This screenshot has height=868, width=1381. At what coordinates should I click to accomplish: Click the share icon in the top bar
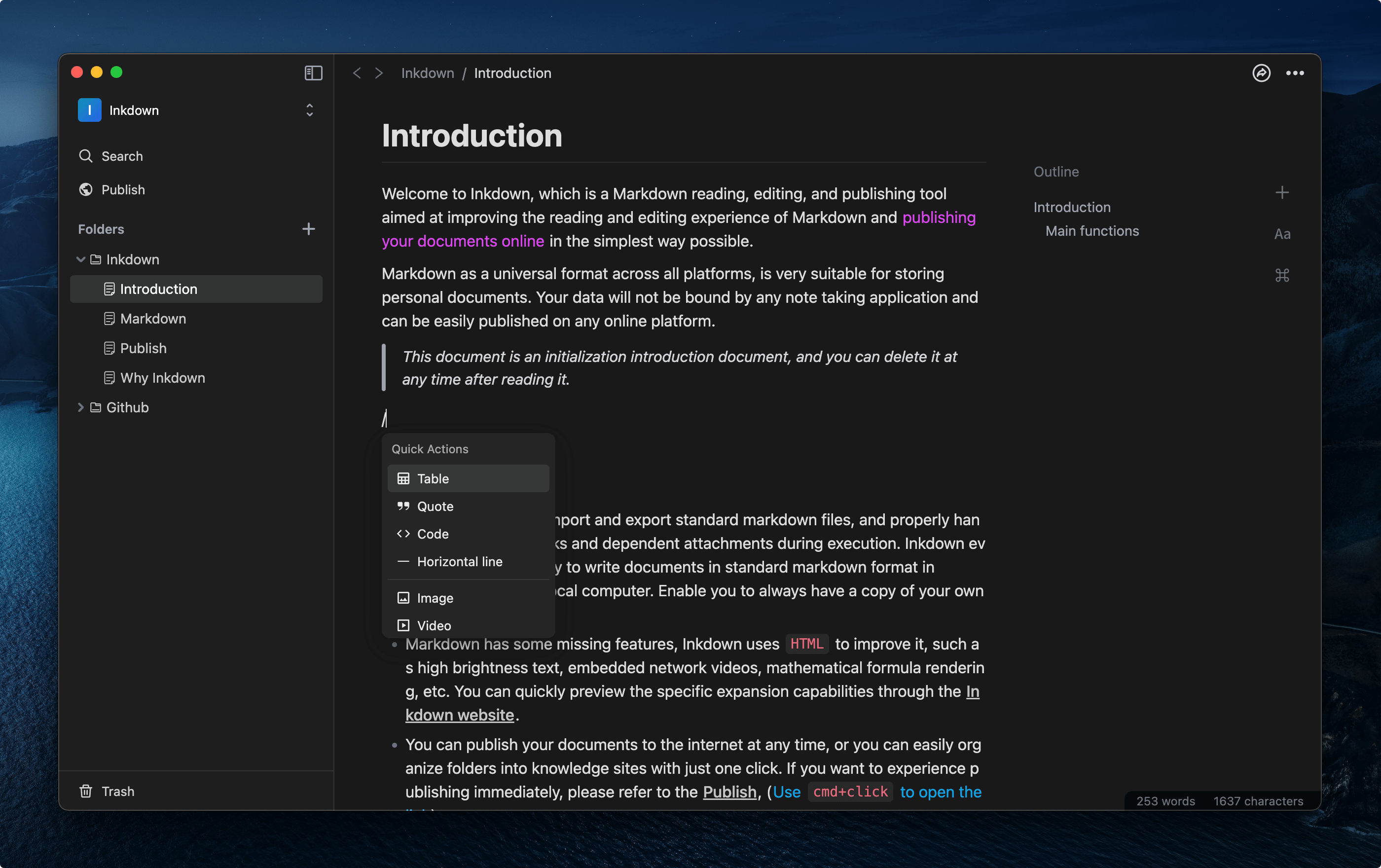click(x=1261, y=73)
